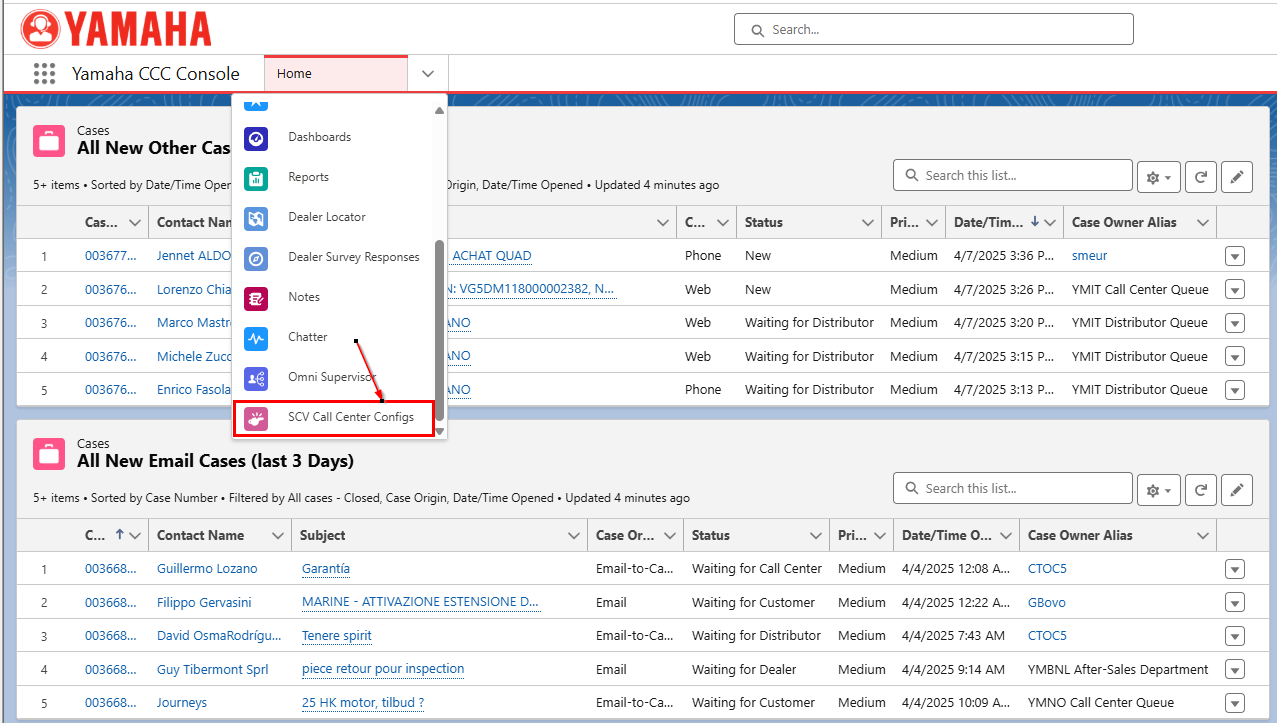The width and height of the screenshot is (1277, 723).
Task: Click the global Search field
Action: 933,29
